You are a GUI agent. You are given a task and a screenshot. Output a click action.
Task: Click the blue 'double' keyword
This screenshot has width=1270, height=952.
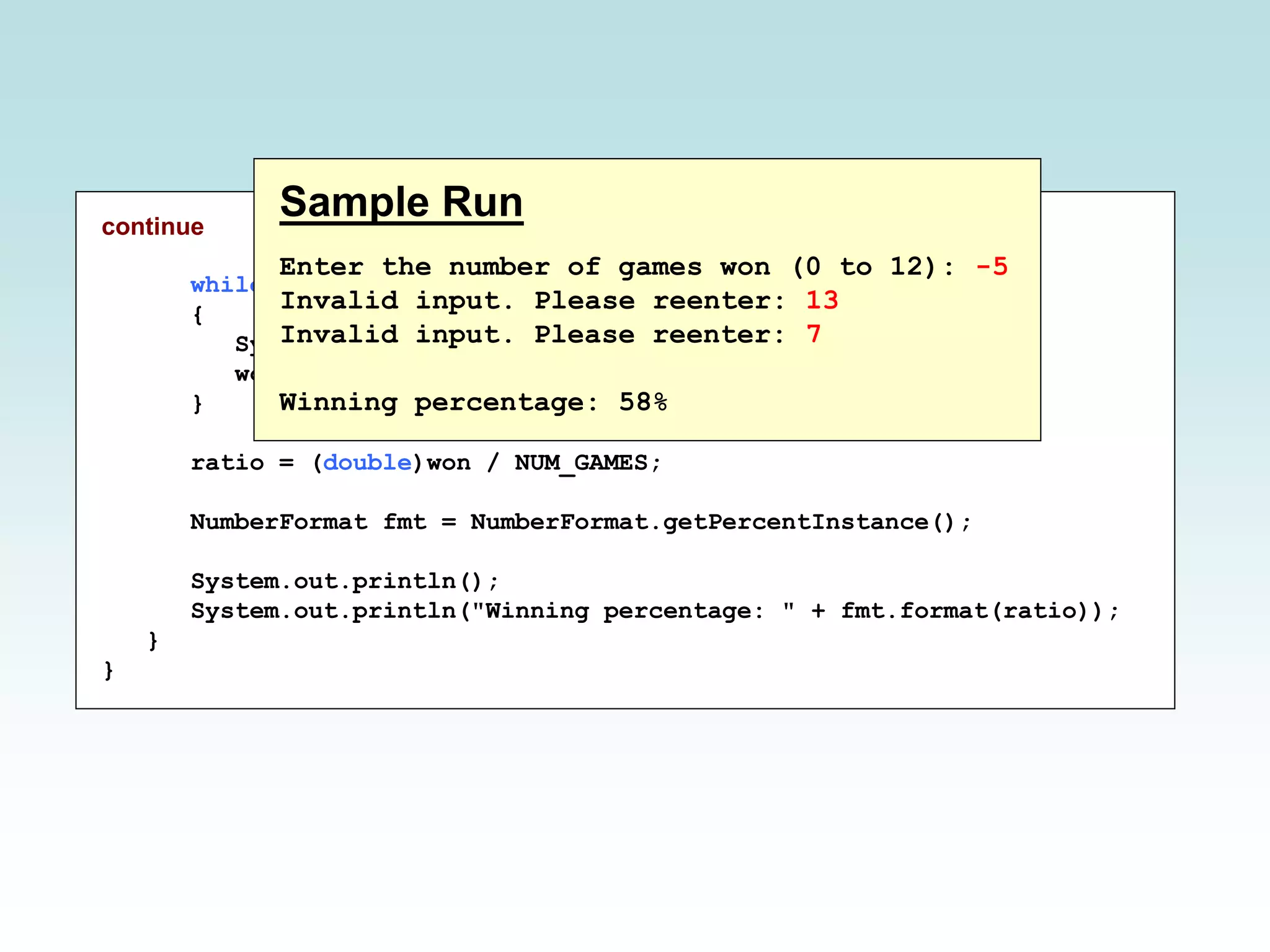click(367, 463)
